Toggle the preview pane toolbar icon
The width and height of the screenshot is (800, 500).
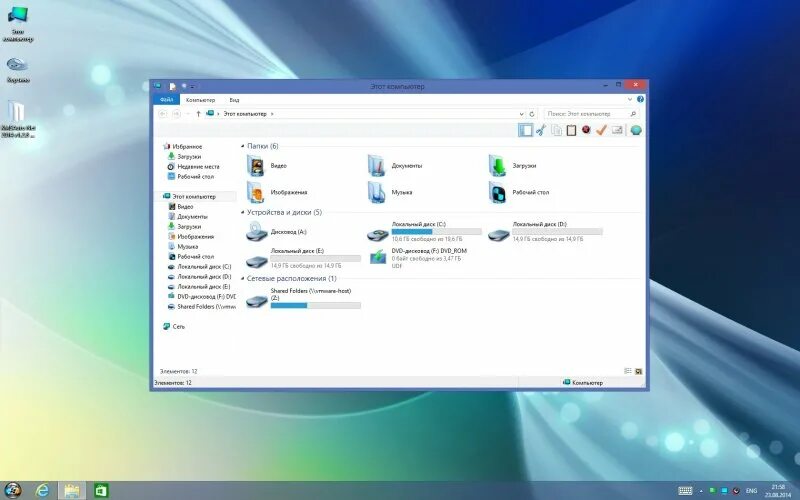coord(525,130)
